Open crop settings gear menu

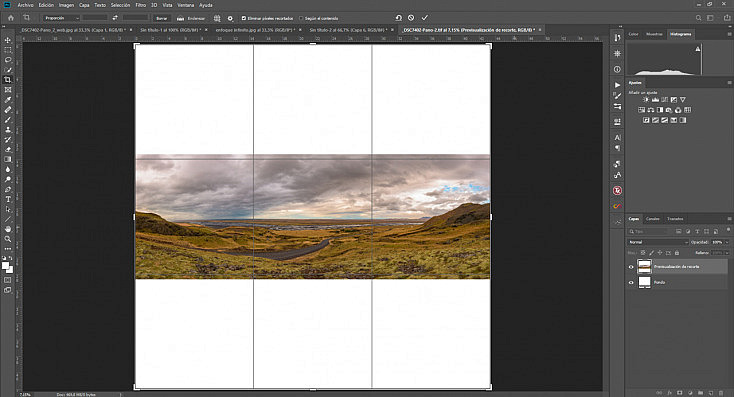click(230, 18)
